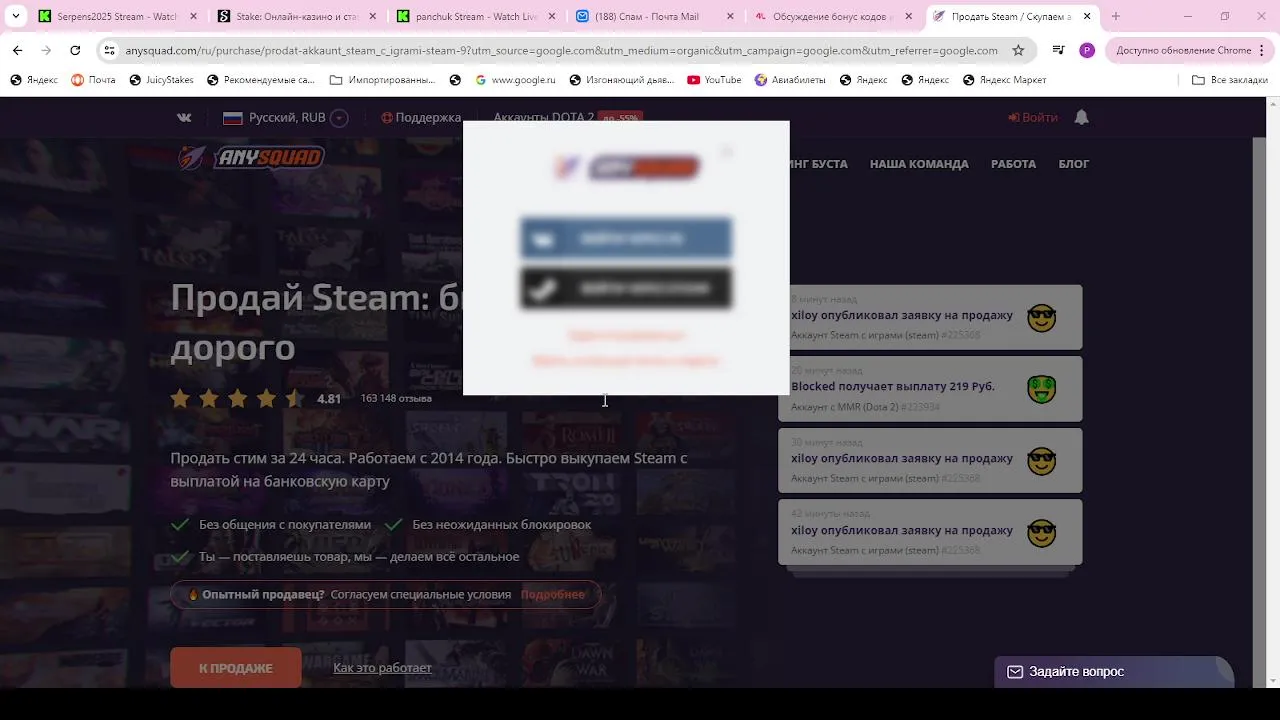Open the media controls icon in toolbar

pos(1058,50)
